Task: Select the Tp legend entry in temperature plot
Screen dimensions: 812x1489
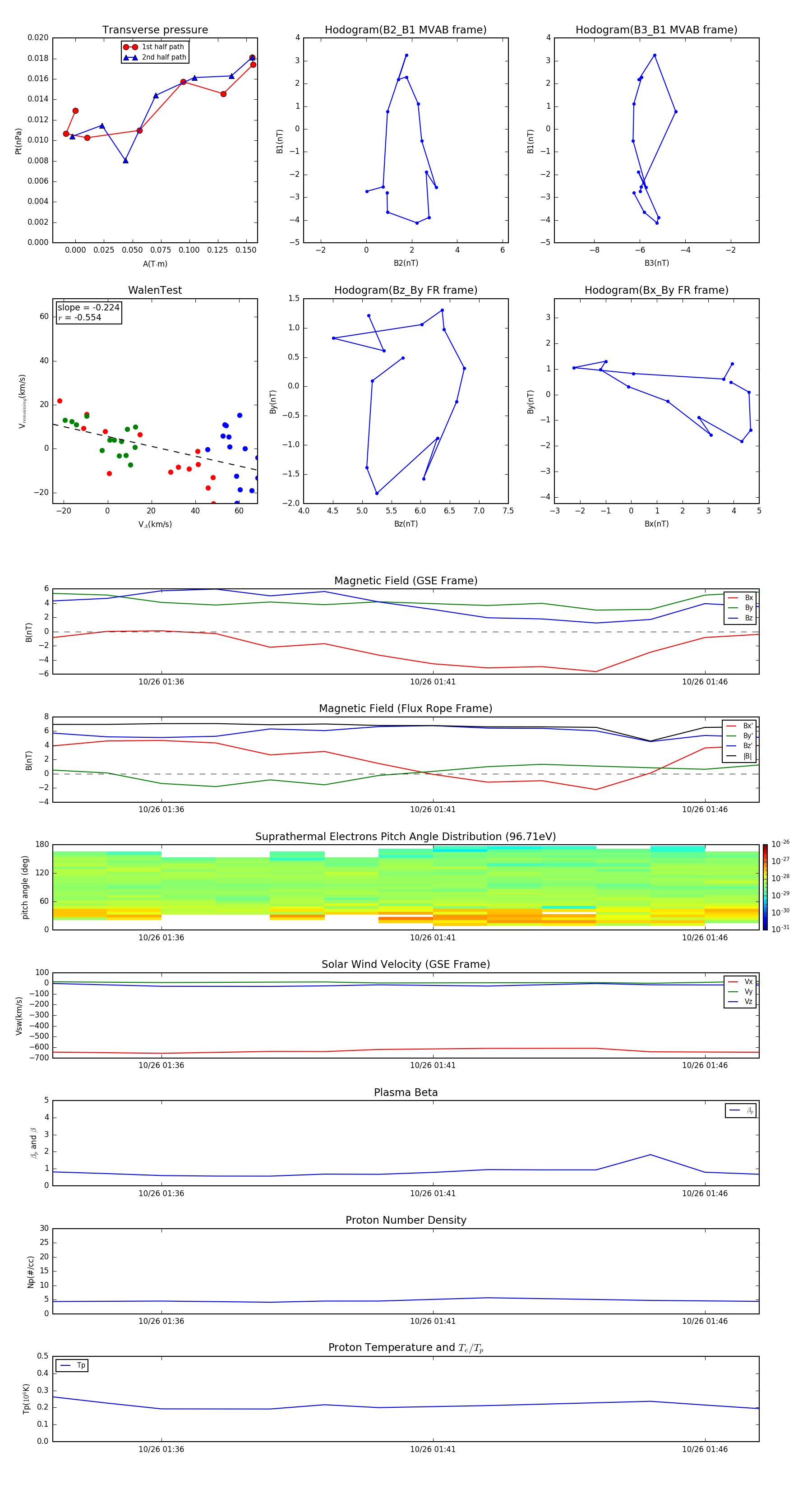Action: 72,1365
